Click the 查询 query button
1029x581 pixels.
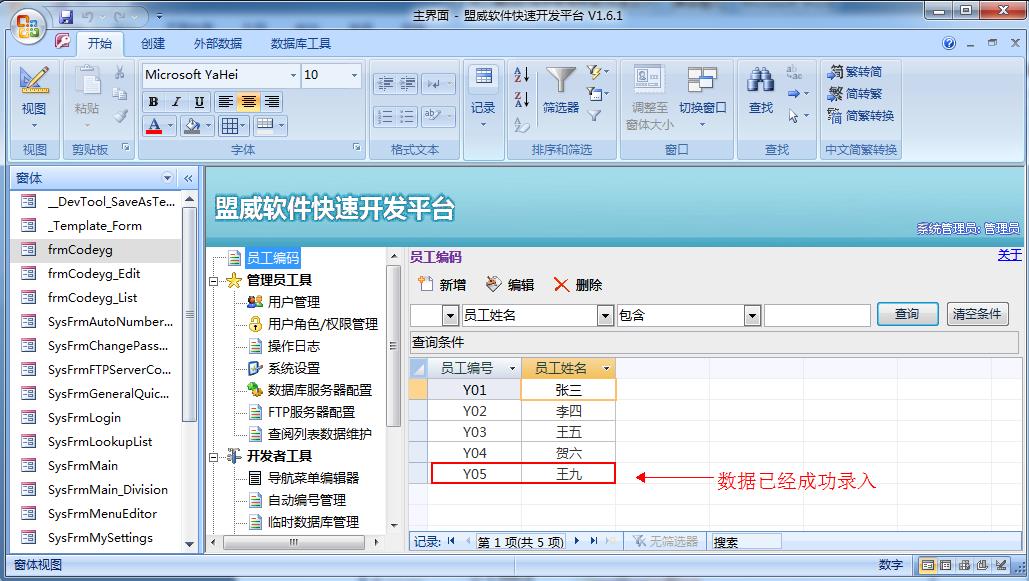point(906,314)
